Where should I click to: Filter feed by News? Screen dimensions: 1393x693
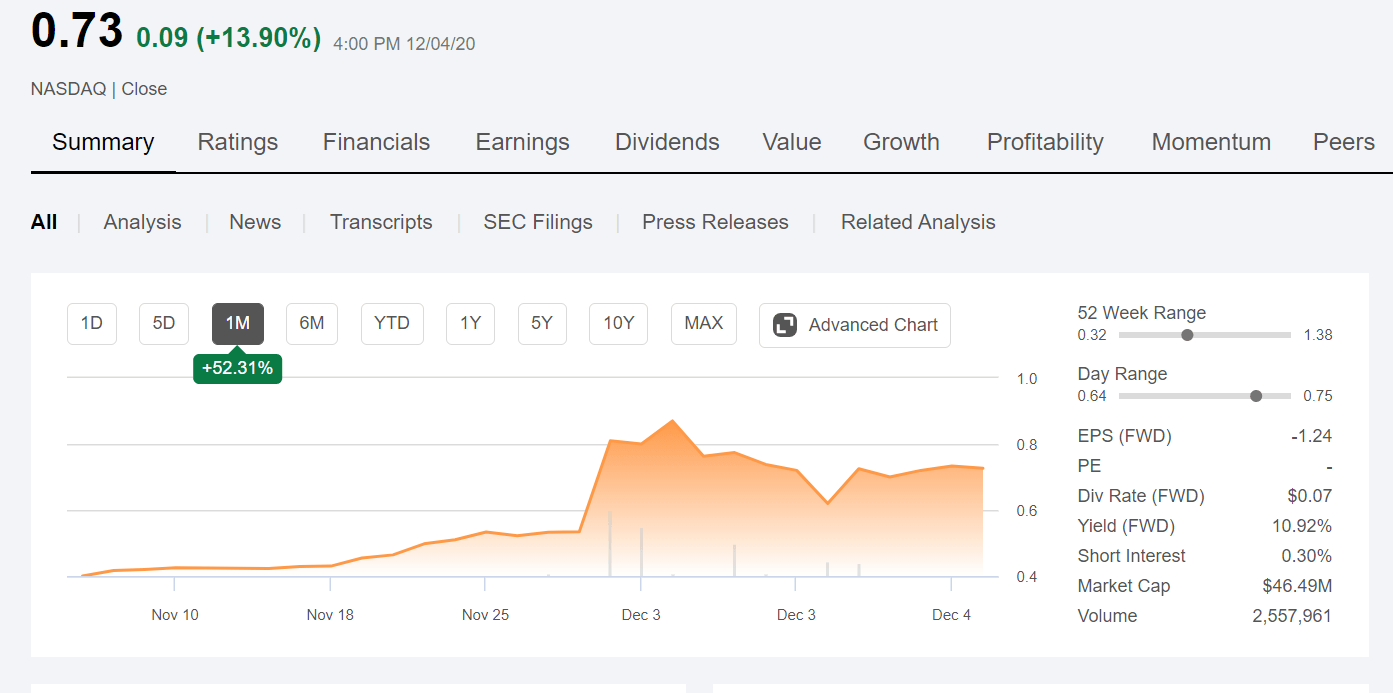coord(255,222)
